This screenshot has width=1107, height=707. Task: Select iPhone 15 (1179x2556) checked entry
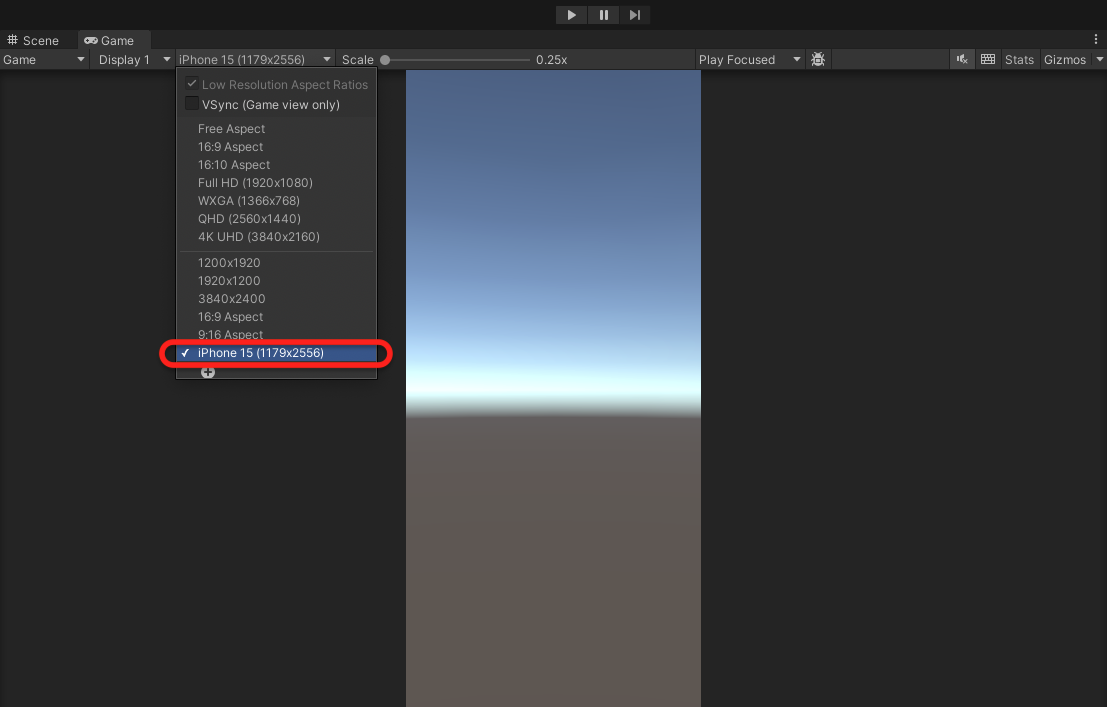coord(276,352)
